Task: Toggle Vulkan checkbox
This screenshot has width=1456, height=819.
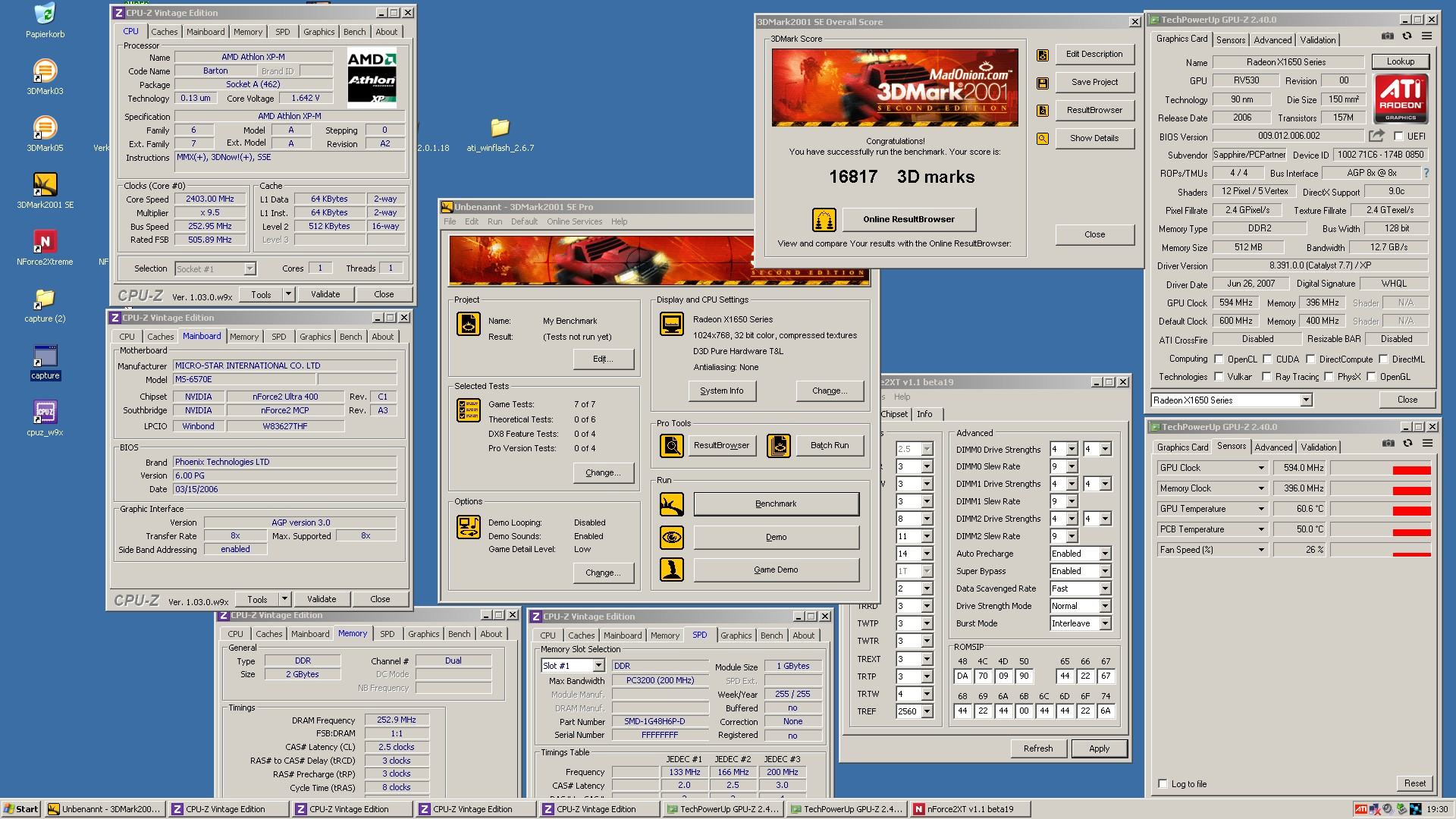Action: click(1219, 377)
